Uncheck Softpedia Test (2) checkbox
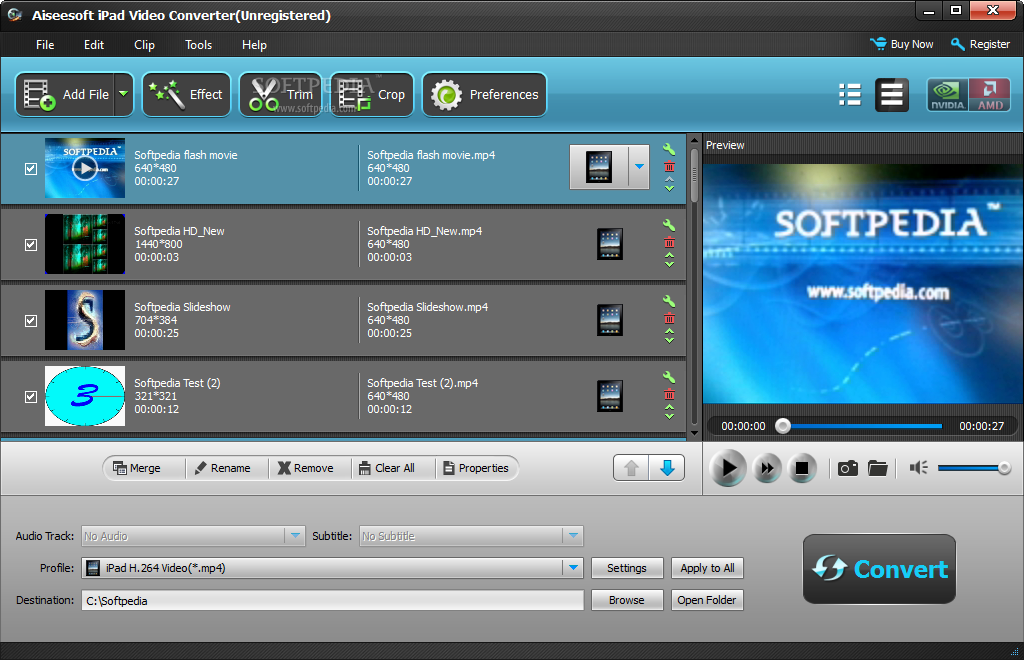Image resolution: width=1024 pixels, height=660 pixels. [x=31, y=397]
